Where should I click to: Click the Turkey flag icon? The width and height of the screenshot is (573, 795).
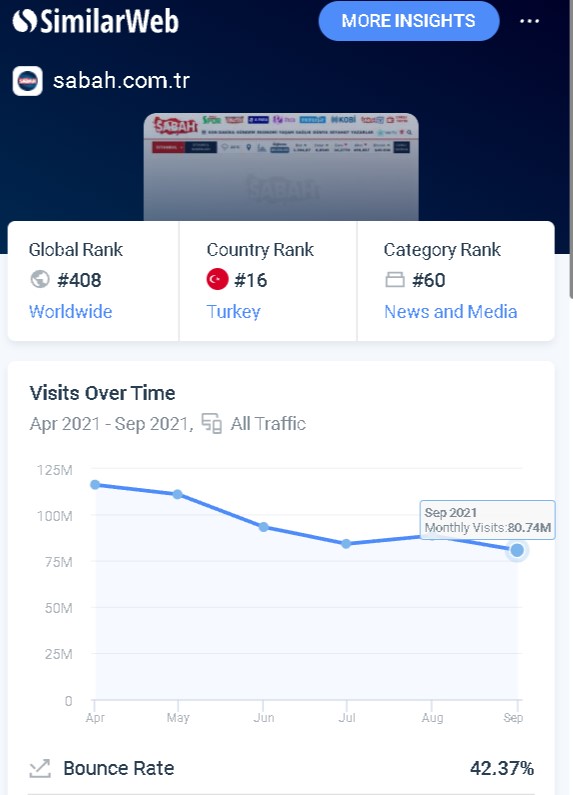(217, 279)
